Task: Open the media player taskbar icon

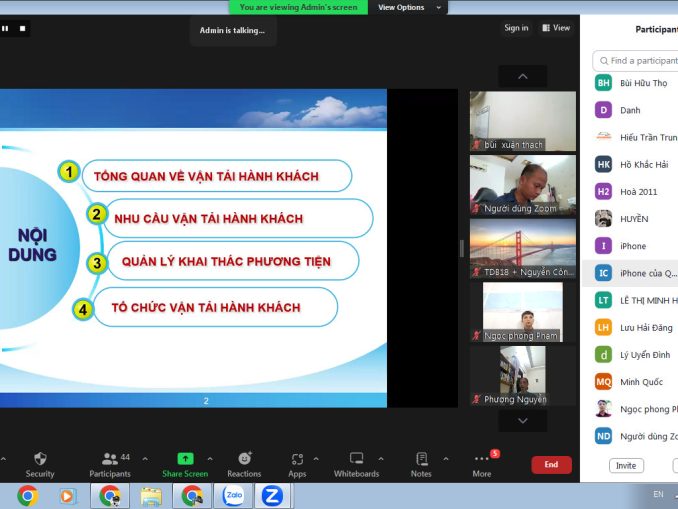Action: pyautogui.click(x=67, y=496)
